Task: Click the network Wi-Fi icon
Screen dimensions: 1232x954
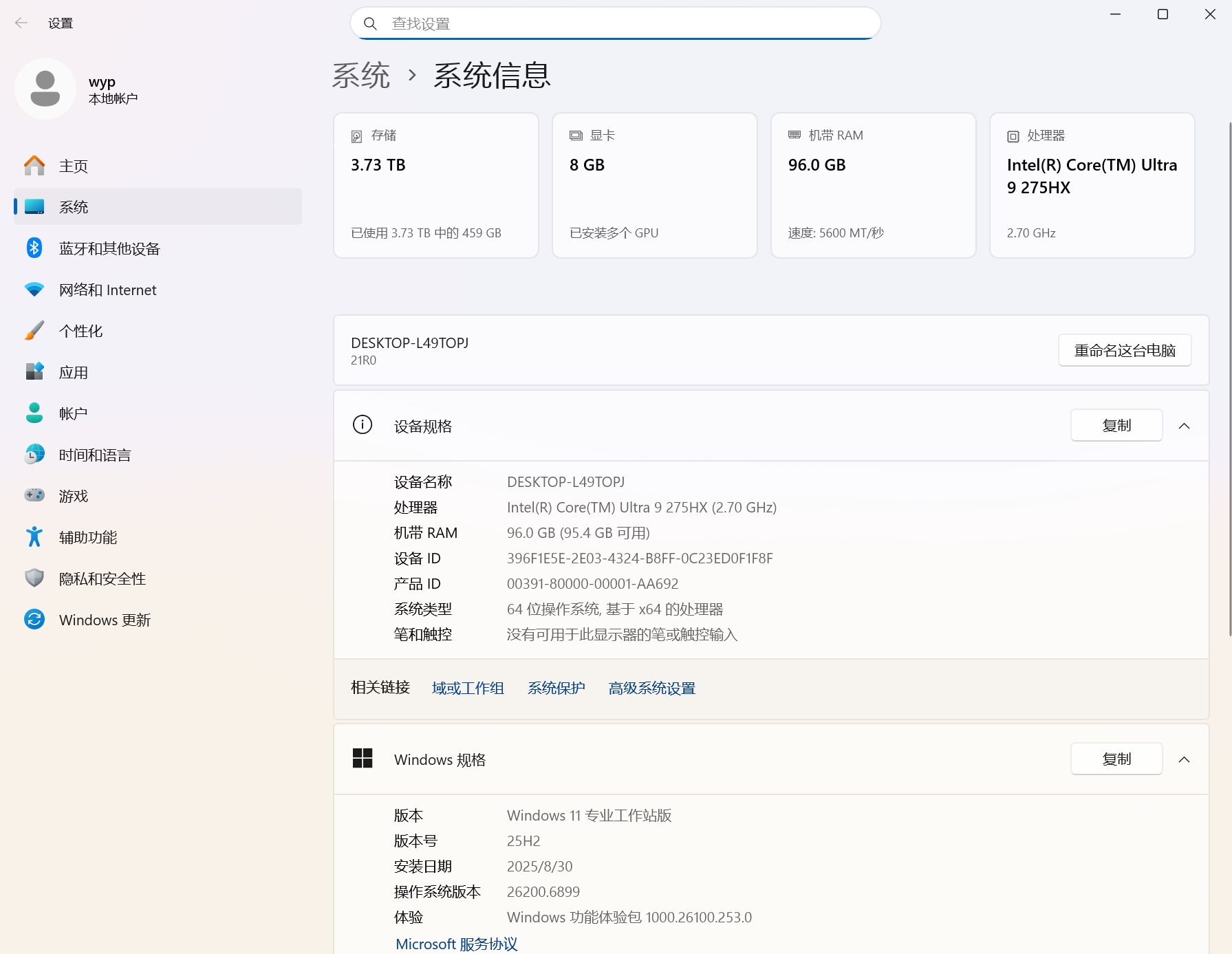Action: (x=34, y=290)
